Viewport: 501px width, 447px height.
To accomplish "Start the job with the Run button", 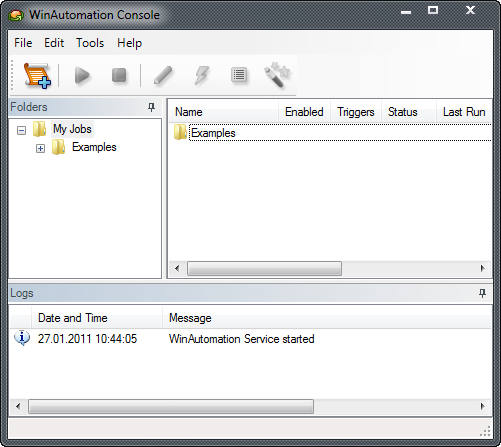I will point(82,75).
